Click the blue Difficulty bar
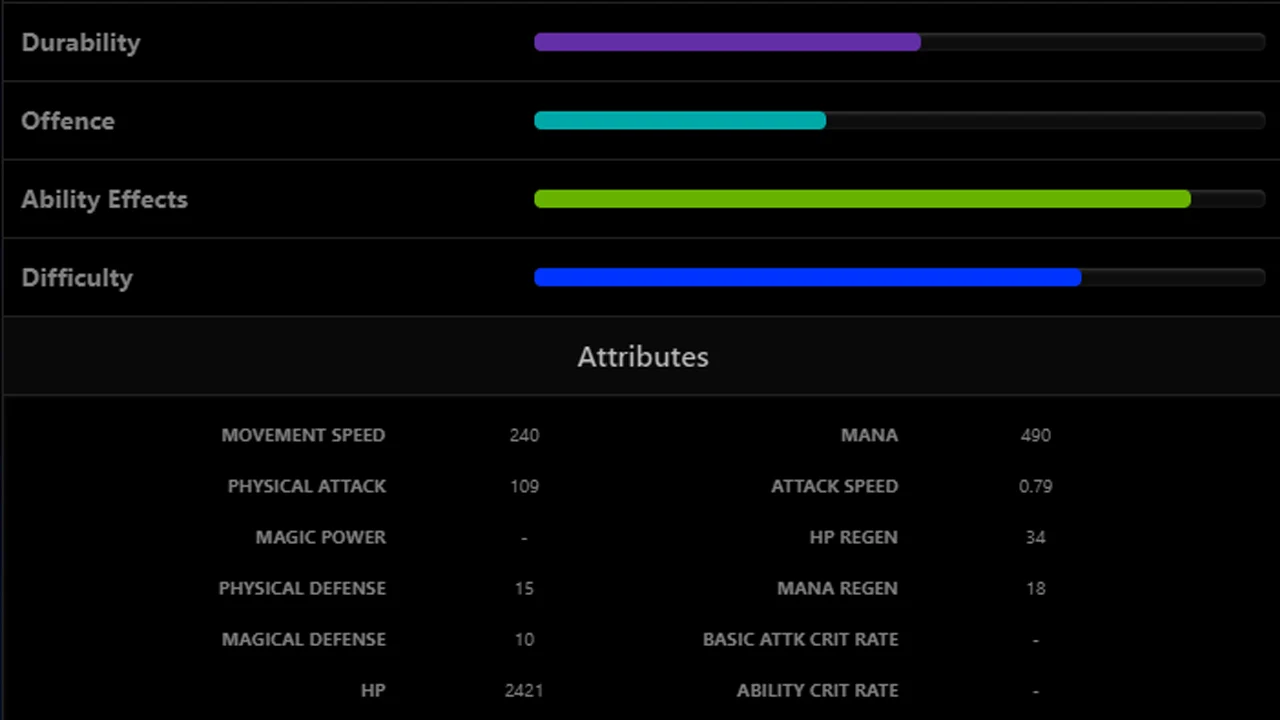The height and width of the screenshot is (720, 1280). pyautogui.click(x=808, y=277)
